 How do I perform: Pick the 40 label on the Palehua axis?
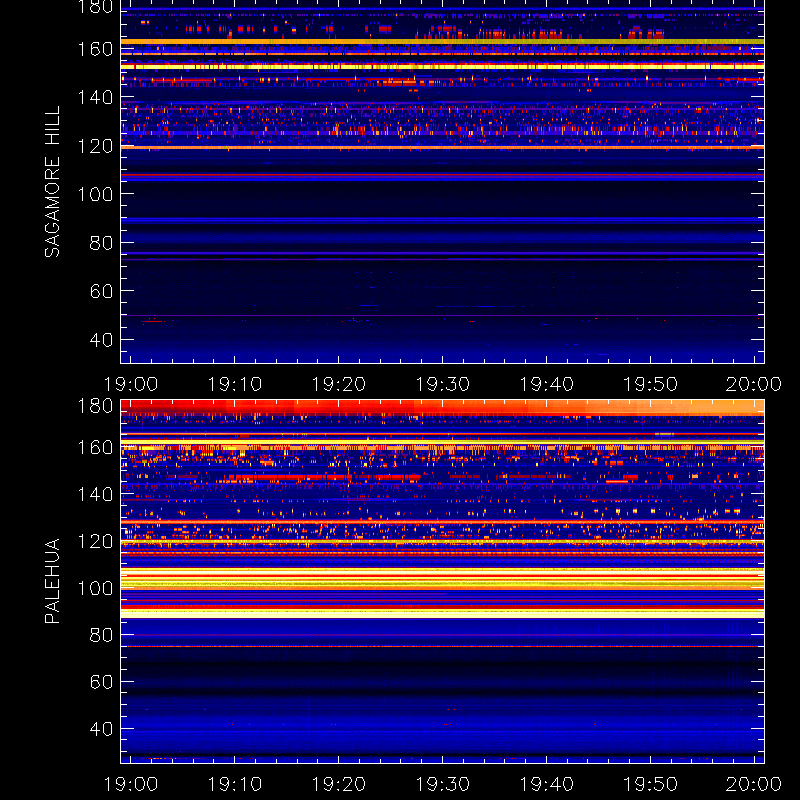point(101,729)
